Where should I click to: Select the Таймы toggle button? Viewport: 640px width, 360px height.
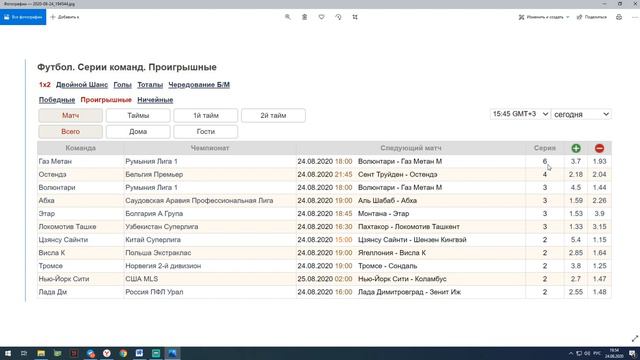pyautogui.click(x=138, y=116)
